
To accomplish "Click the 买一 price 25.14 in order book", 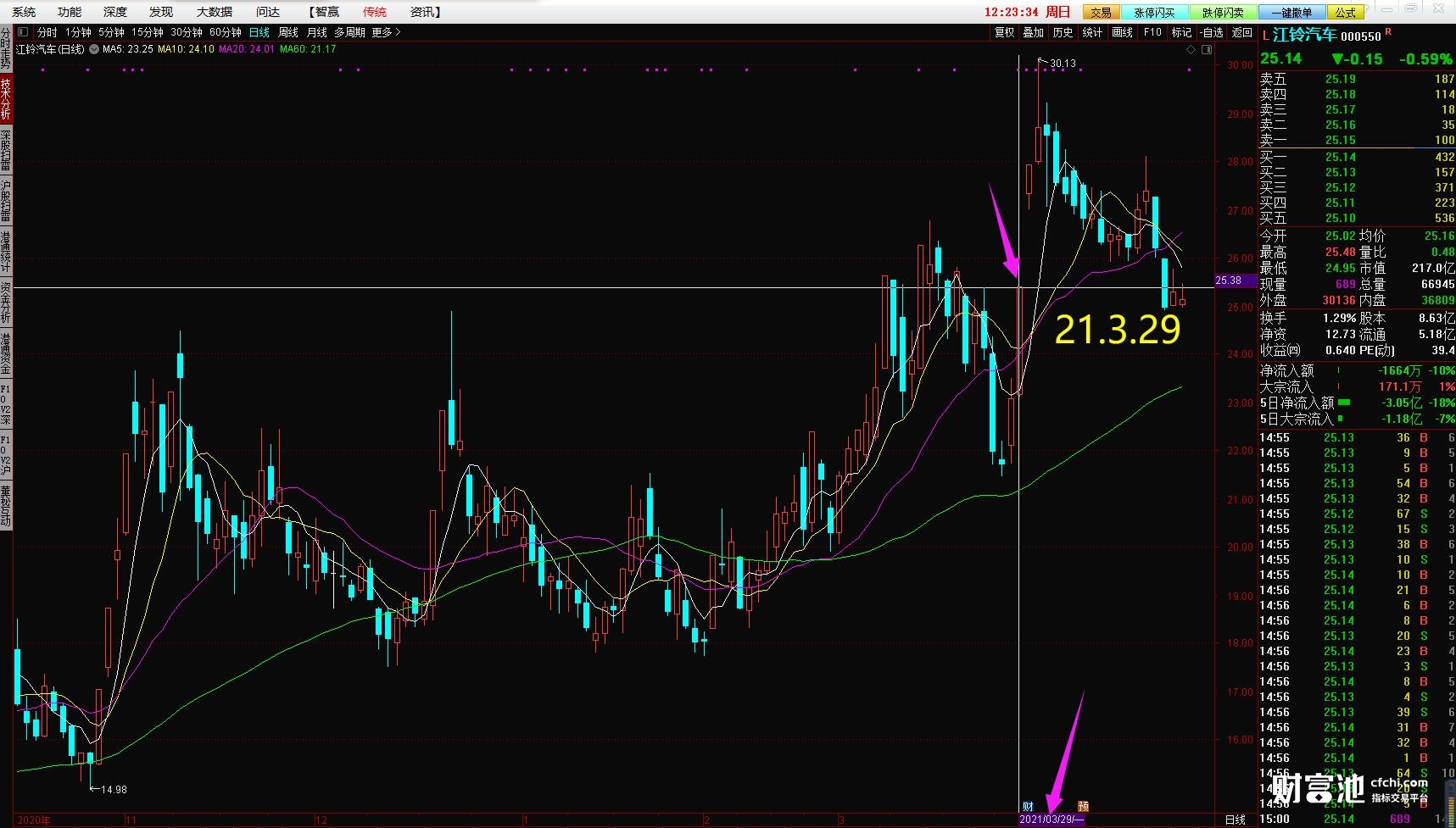I will 1340,157.
